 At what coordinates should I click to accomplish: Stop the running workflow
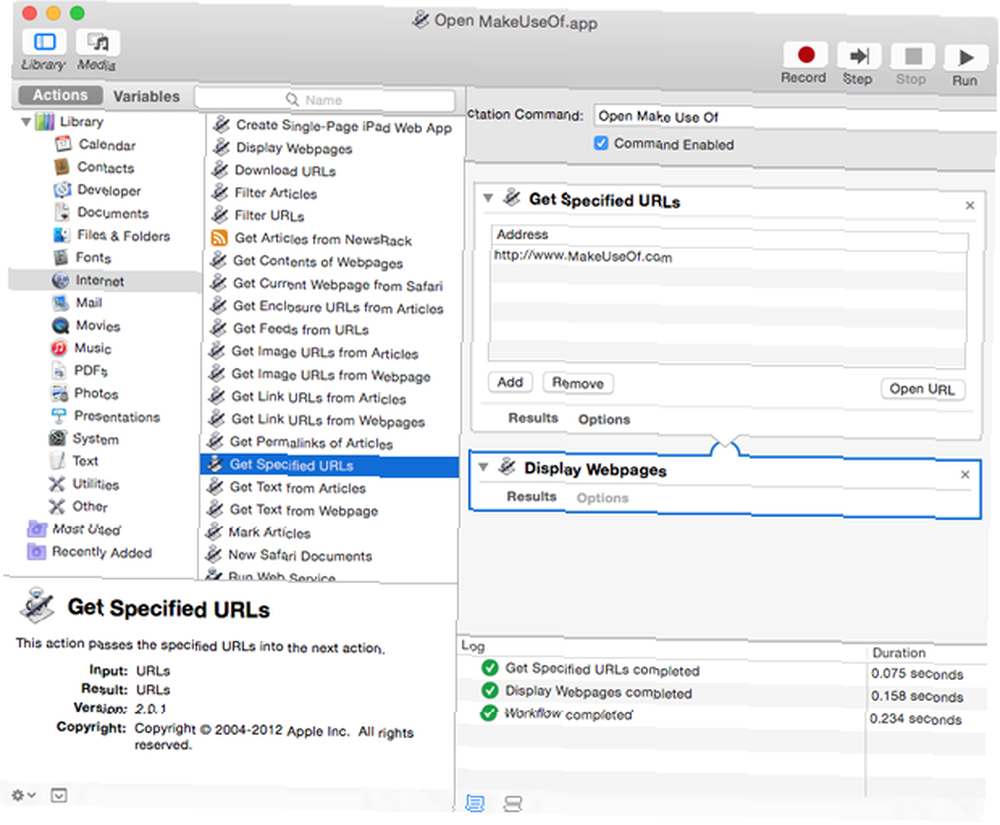pos(912,57)
